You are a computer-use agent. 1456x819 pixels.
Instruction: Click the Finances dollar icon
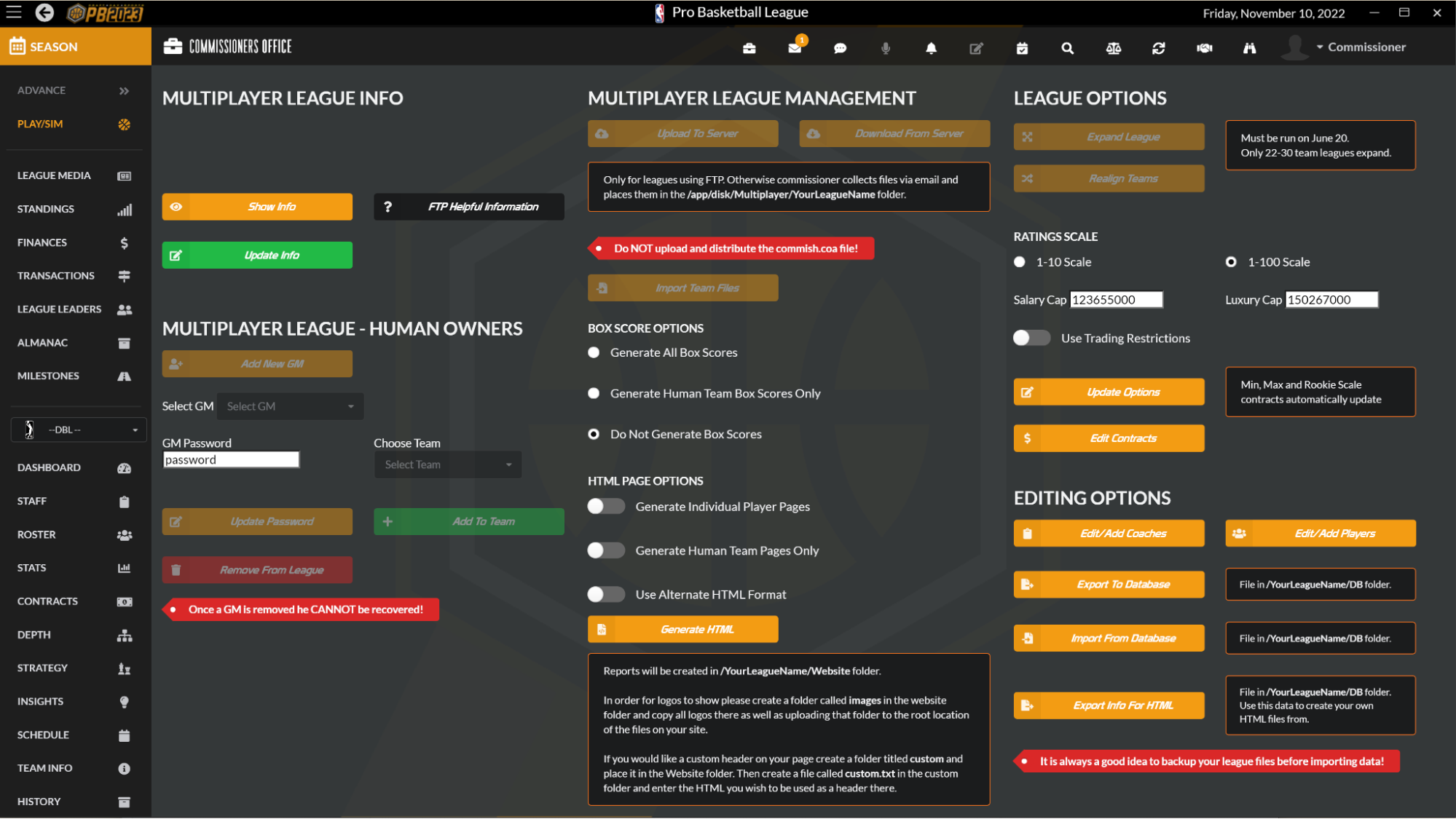click(125, 243)
